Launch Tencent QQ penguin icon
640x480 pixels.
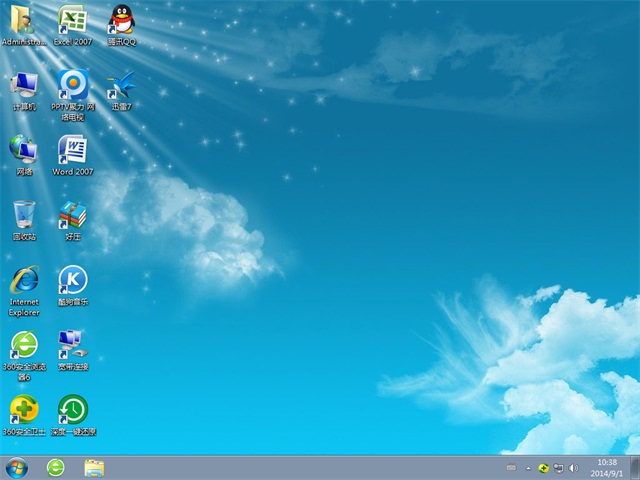(x=121, y=21)
